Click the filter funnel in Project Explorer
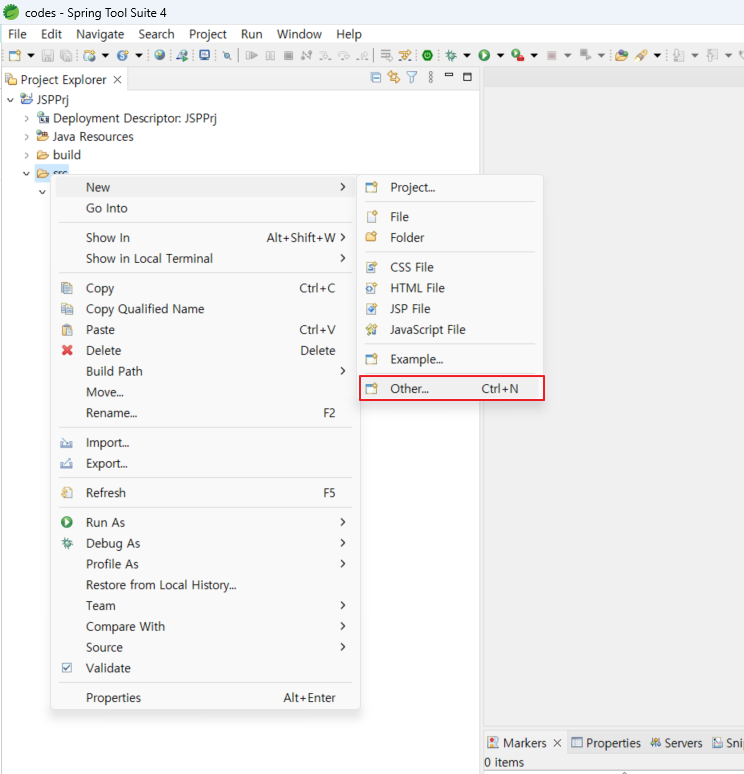This screenshot has height=774, width=744. point(412,77)
